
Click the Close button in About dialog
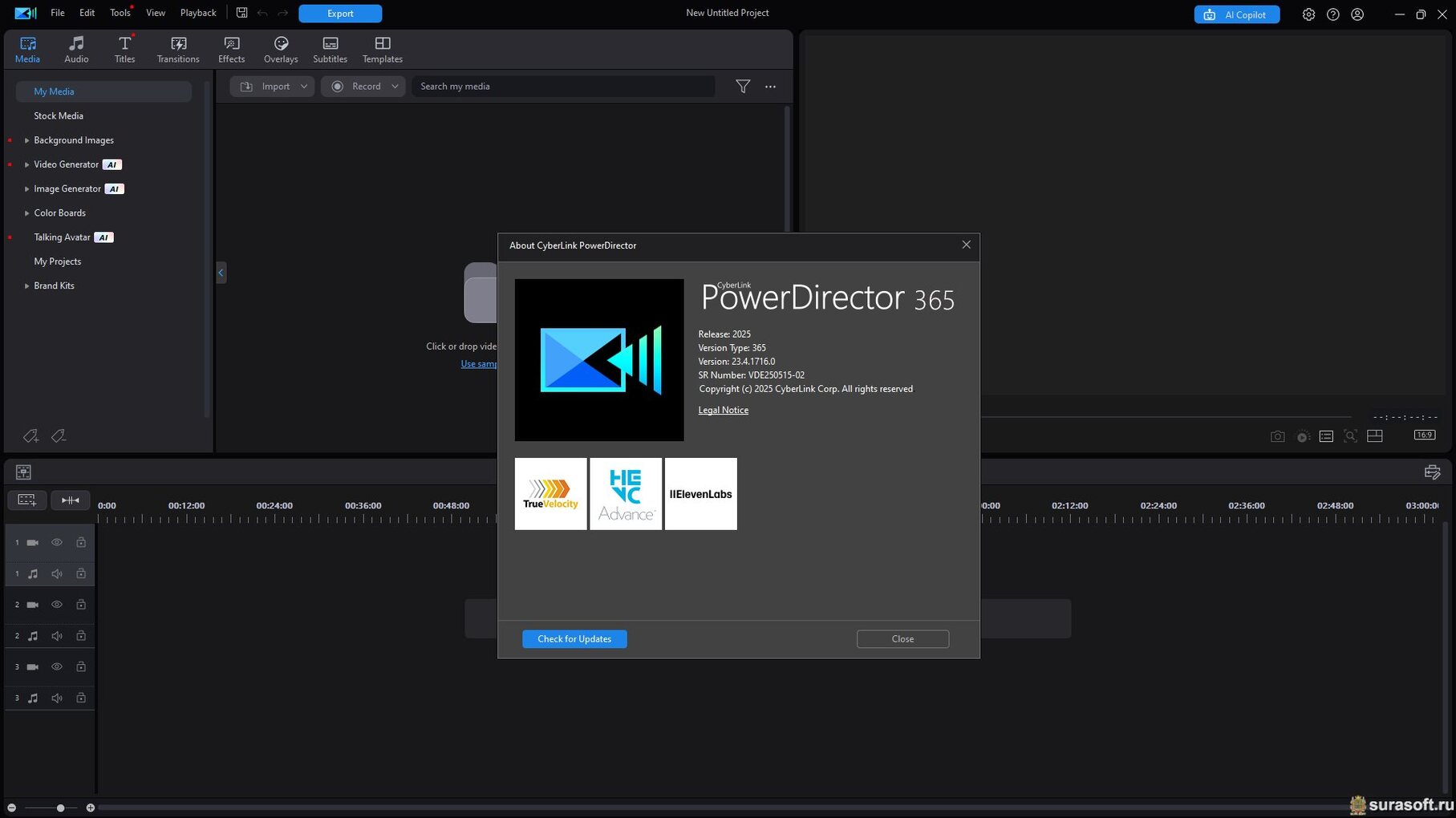(902, 639)
